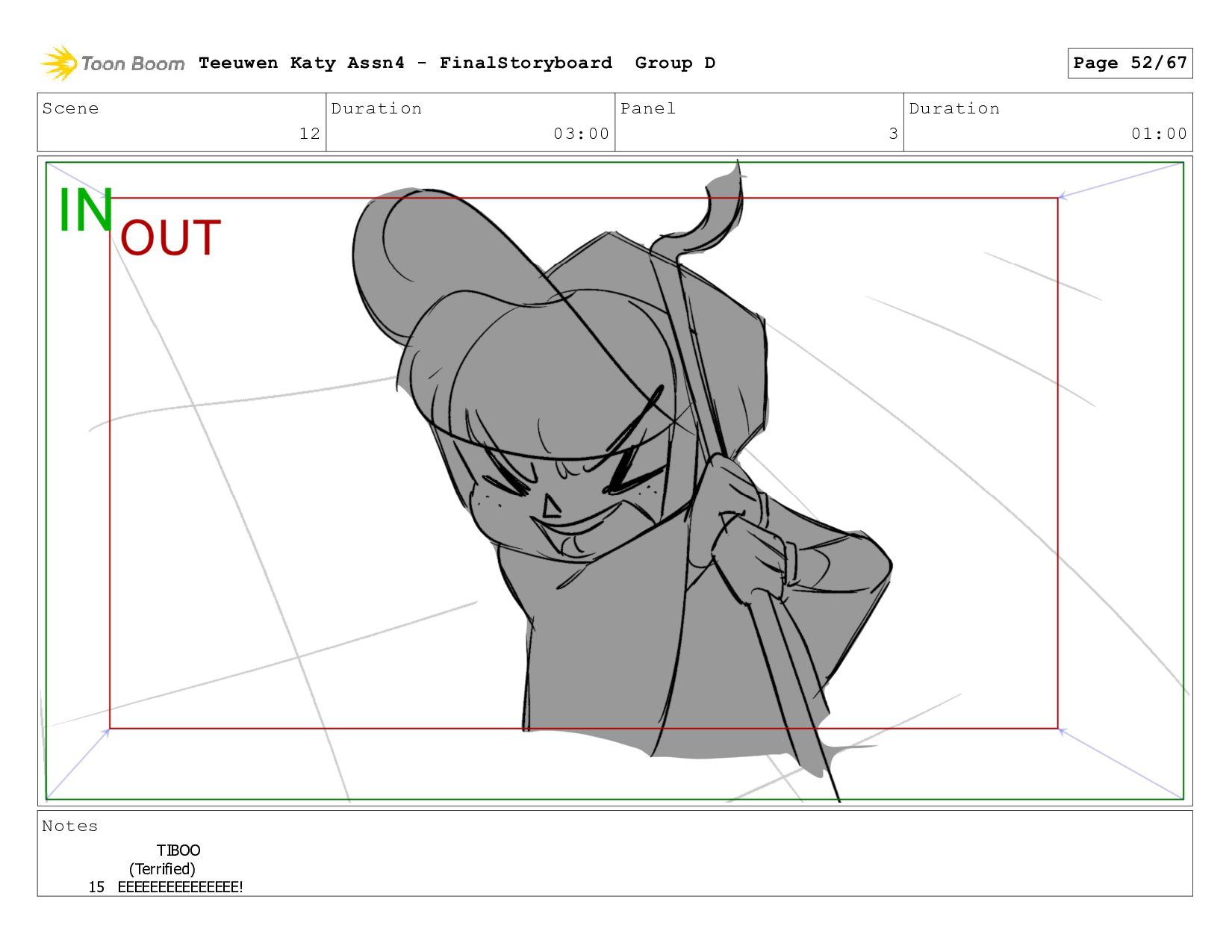The height and width of the screenshot is (952, 1232).
Task: Click the green IN camera label
Action: [x=86, y=210]
